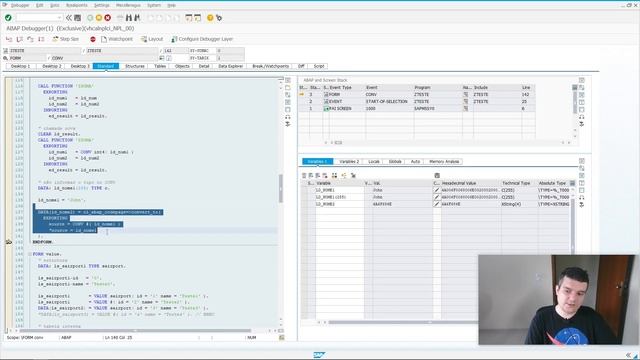Screen dimensions: 640x360
Task: Open the Debugger menu
Action: click(20, 5)
